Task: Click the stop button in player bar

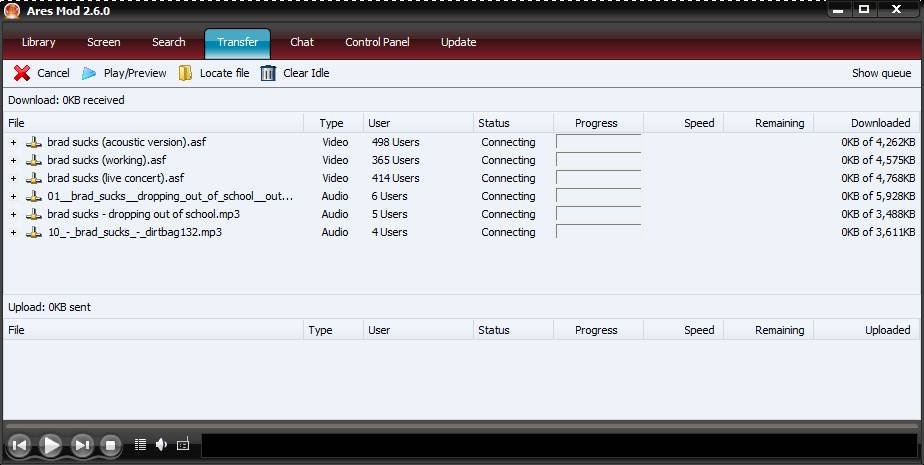Action: tap(110, 445)
